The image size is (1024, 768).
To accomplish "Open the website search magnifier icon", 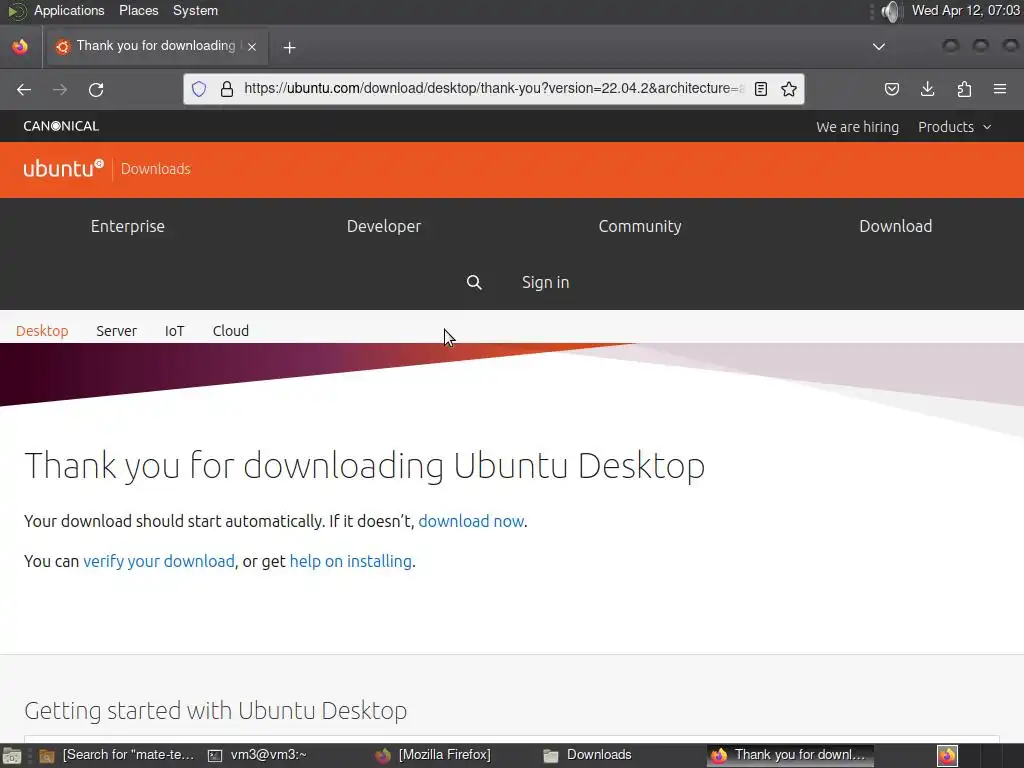I will coord(474,282).
